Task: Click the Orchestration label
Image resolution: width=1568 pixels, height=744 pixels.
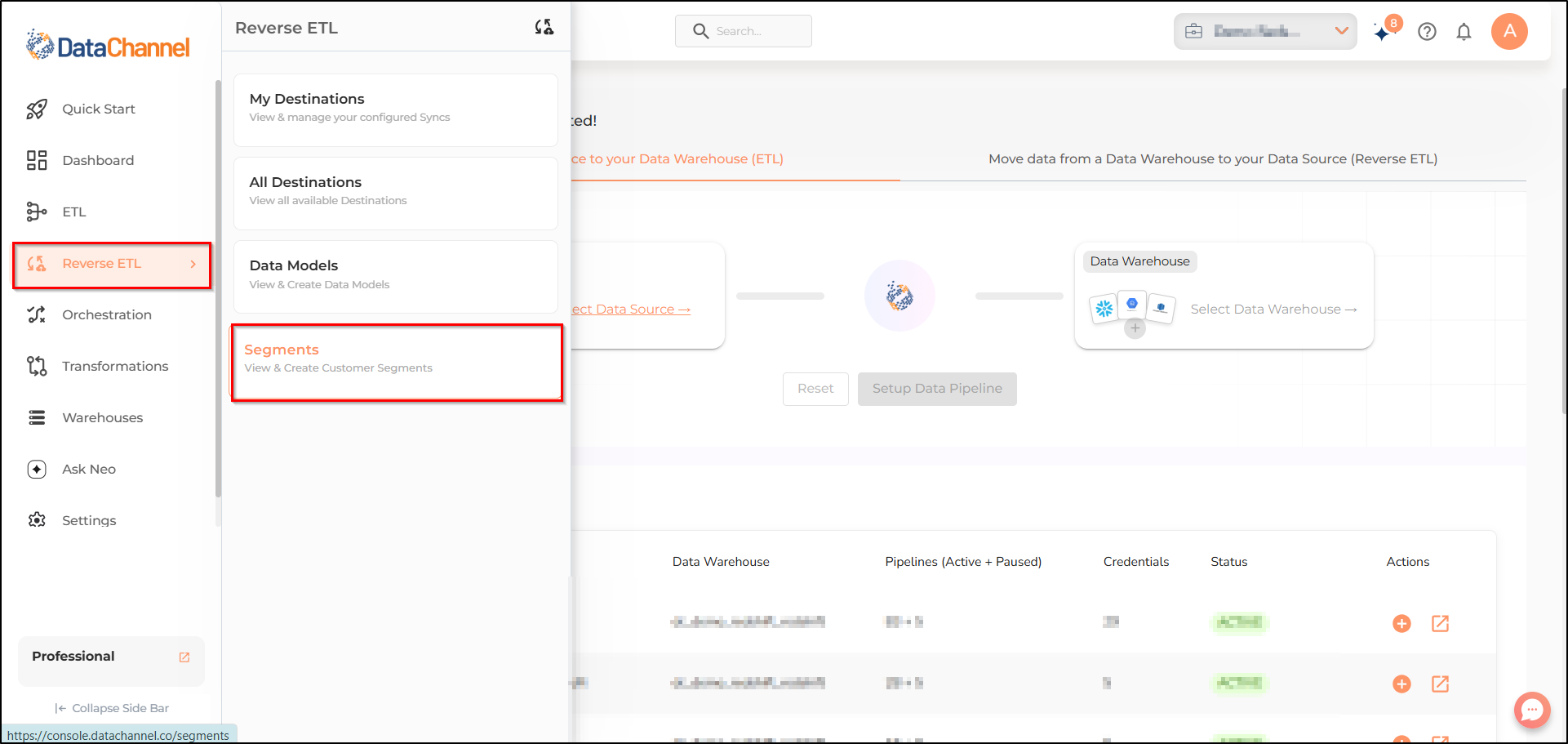Action: click(x=107, y=315)
